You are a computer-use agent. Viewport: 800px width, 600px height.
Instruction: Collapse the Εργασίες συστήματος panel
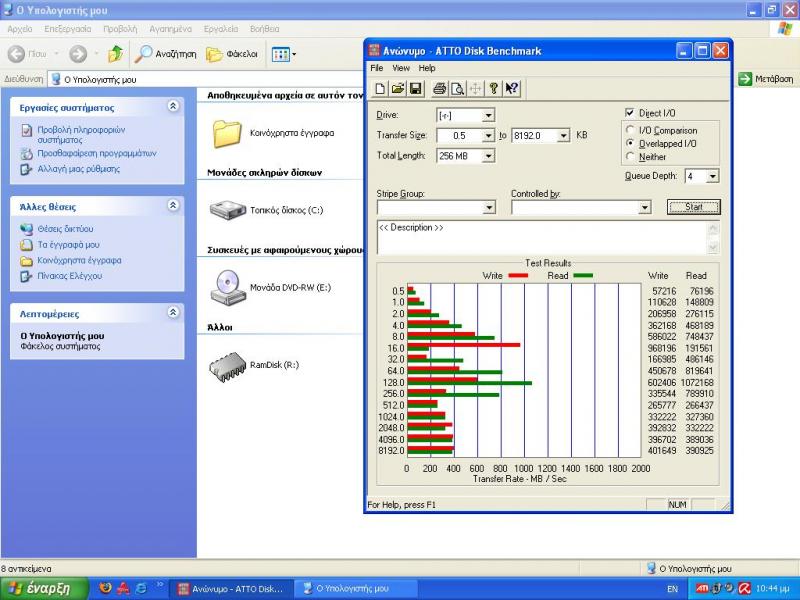tap(173, 106)
